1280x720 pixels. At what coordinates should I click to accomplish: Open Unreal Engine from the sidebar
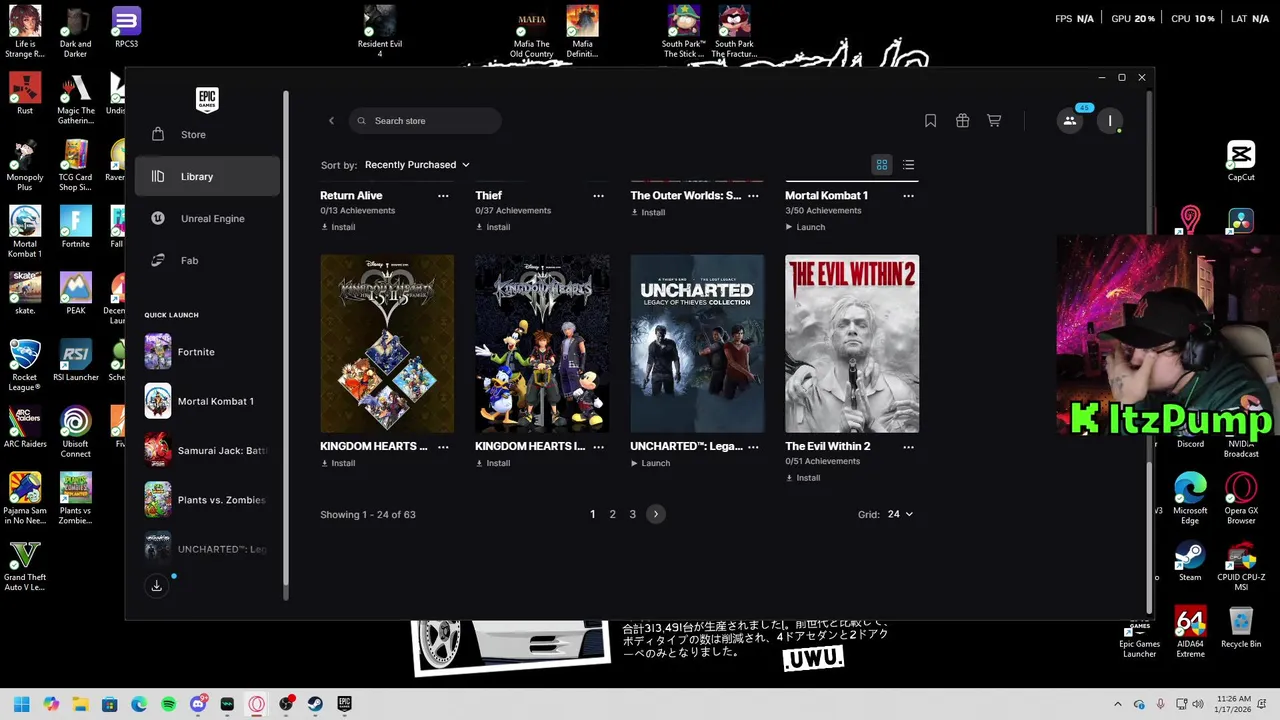pos(207,218)
